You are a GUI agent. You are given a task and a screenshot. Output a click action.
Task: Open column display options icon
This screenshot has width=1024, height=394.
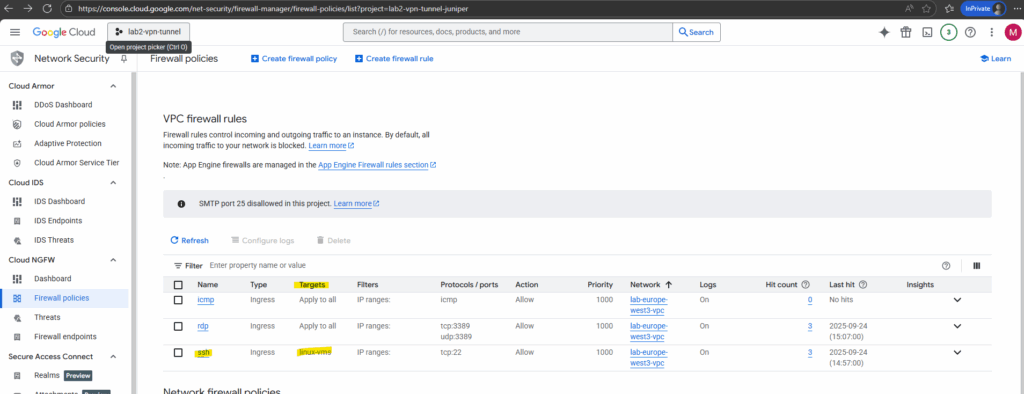coord(977,266)
